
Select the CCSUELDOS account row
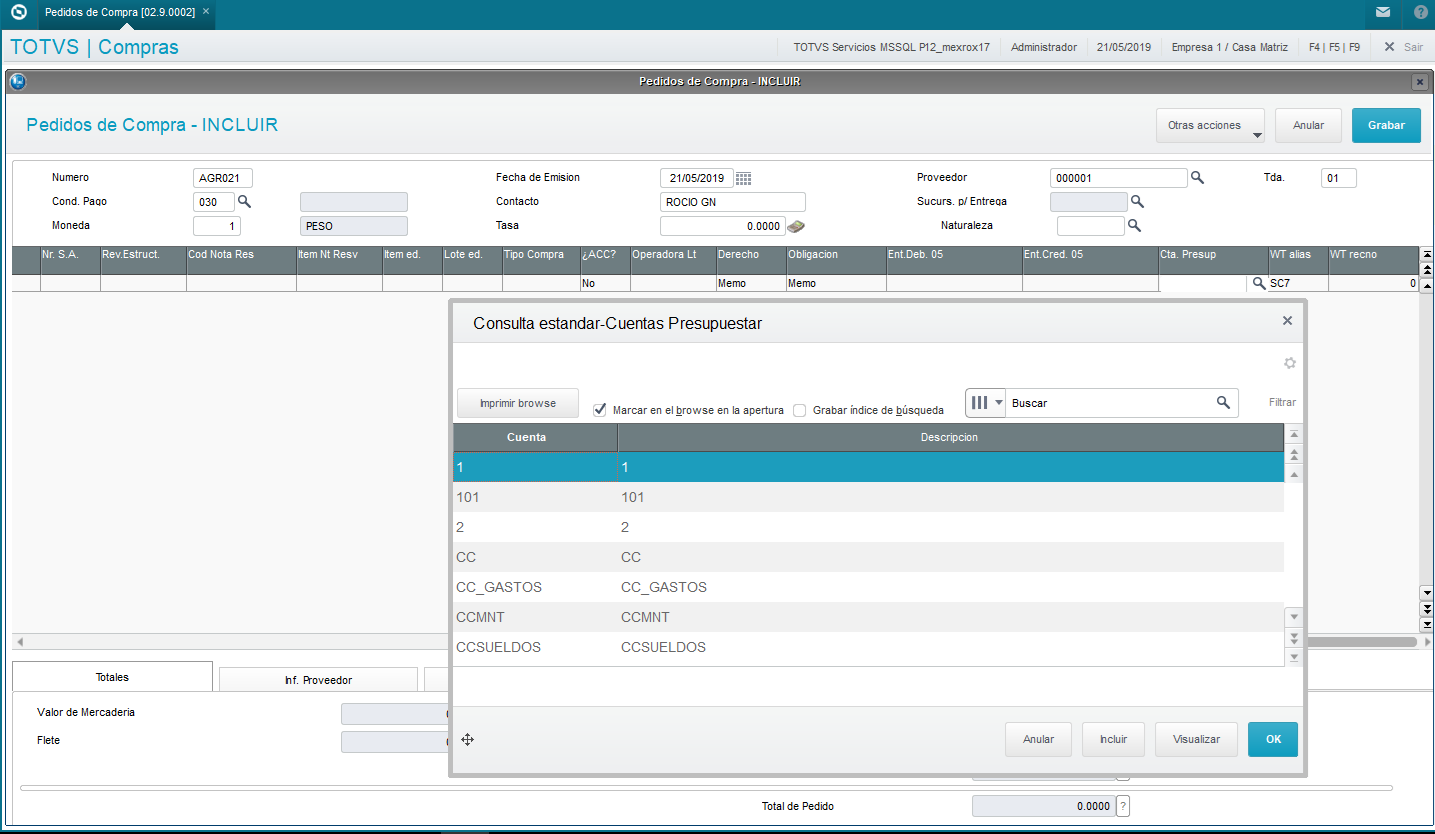click(x=868, y=647)
